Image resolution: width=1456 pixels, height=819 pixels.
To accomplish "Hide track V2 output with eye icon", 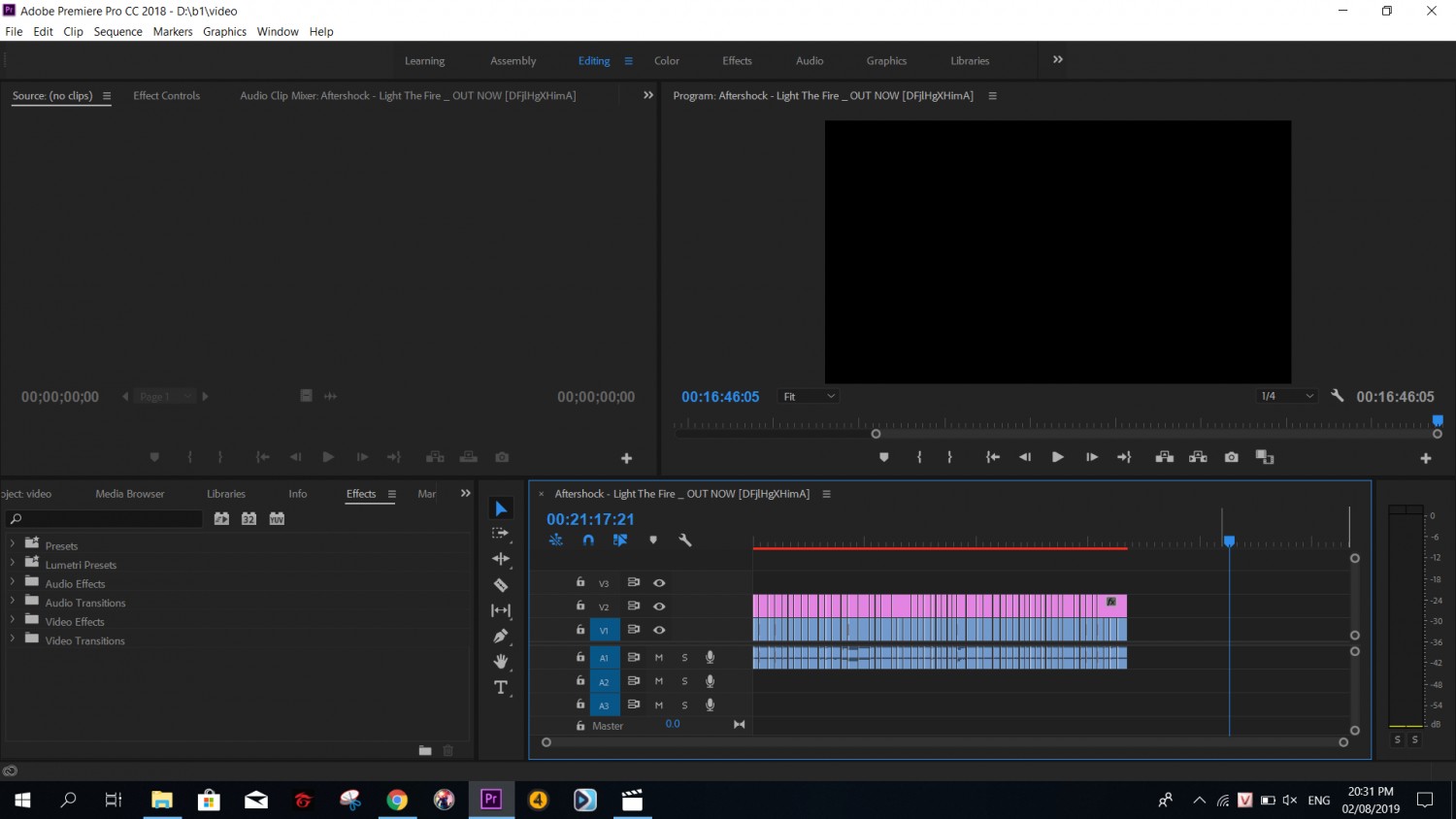I will point(659,606).
